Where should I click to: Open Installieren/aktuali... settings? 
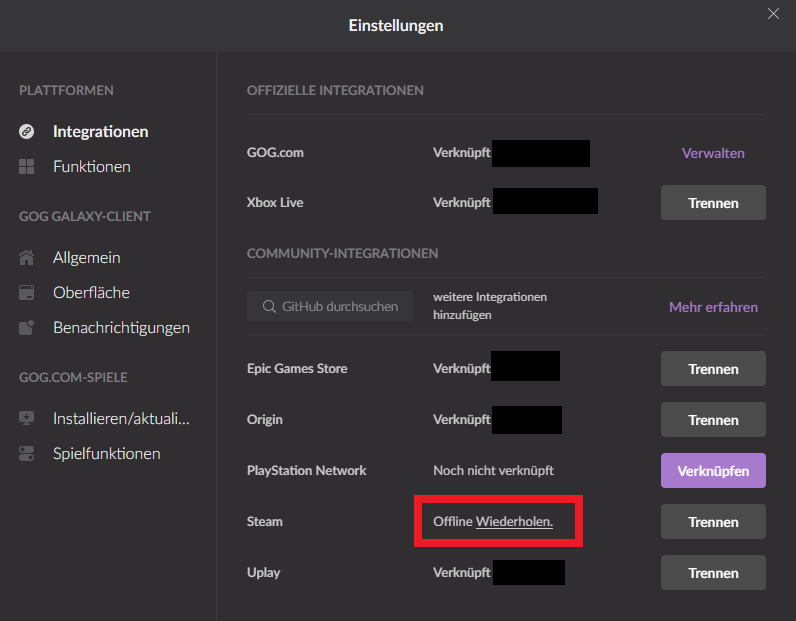(121, 418)
